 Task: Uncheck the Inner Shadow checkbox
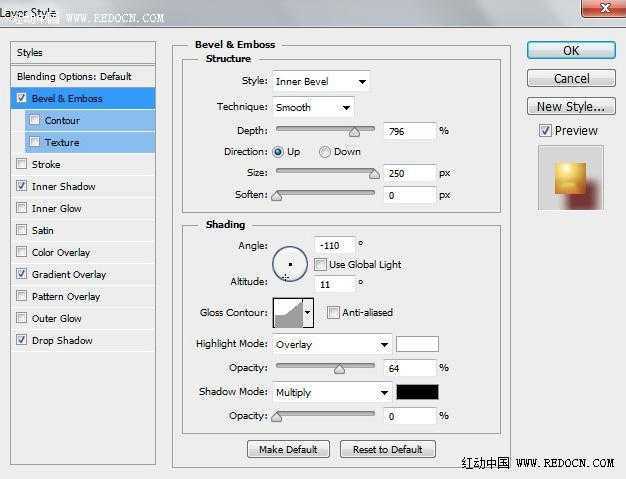(x=22, y=186)
